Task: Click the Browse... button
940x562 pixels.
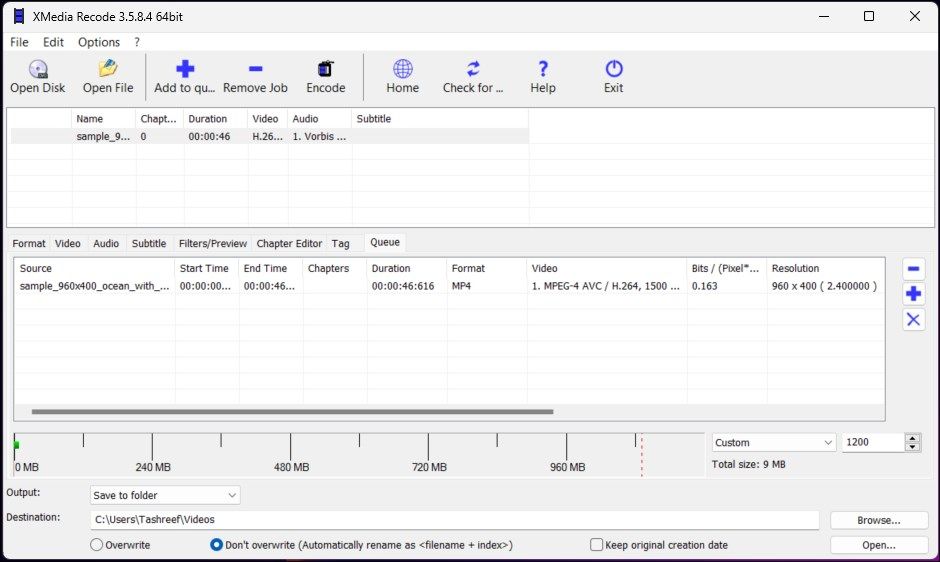Action: click(x=878, y=520)
